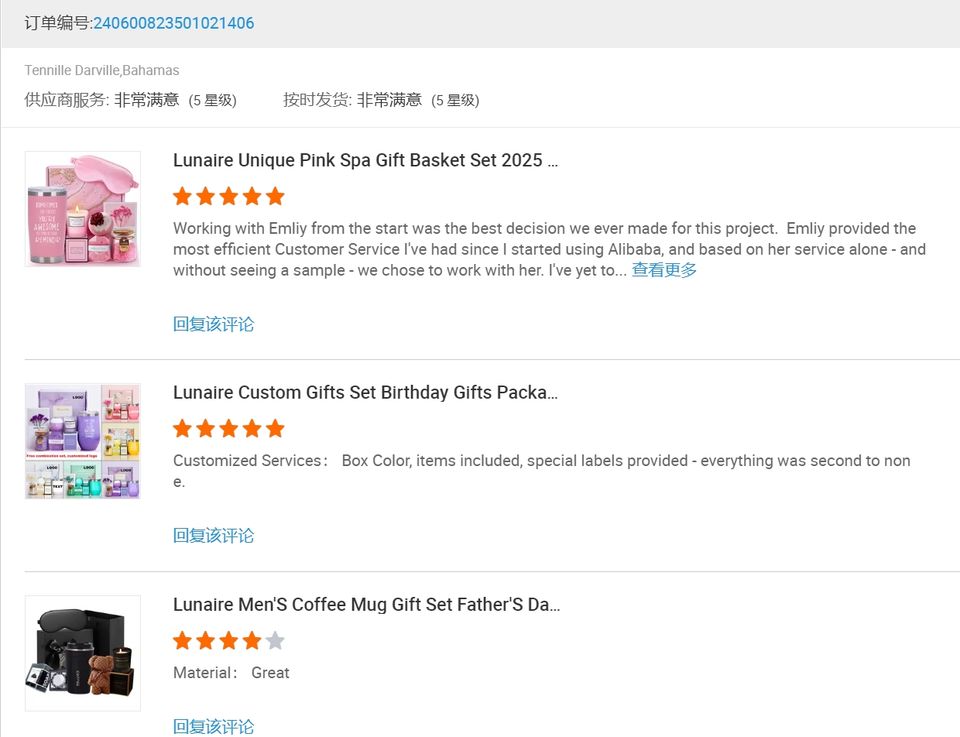
Task: Reply to the custom gifts set review
Action: [x=214, y=535]
